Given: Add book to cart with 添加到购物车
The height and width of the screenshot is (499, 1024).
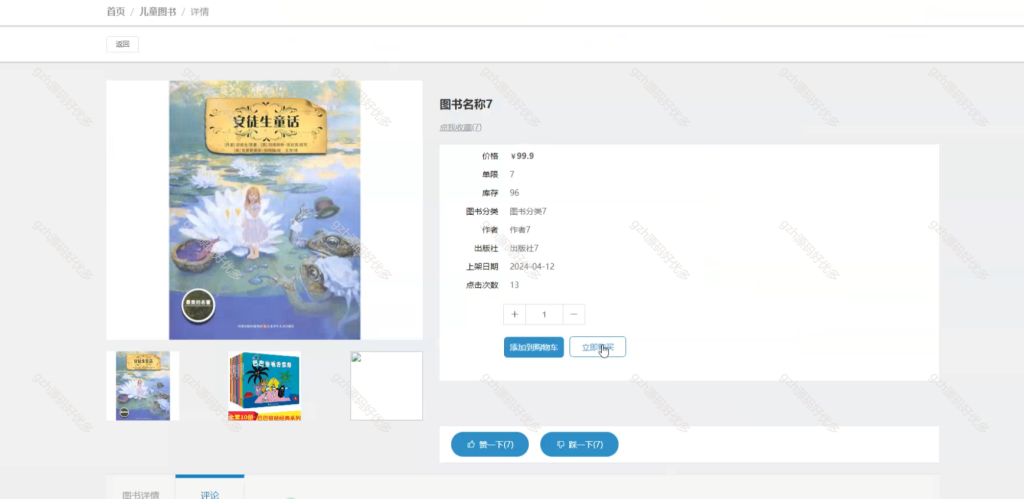Looking at the screenshot, I should [x=534, y=347].
